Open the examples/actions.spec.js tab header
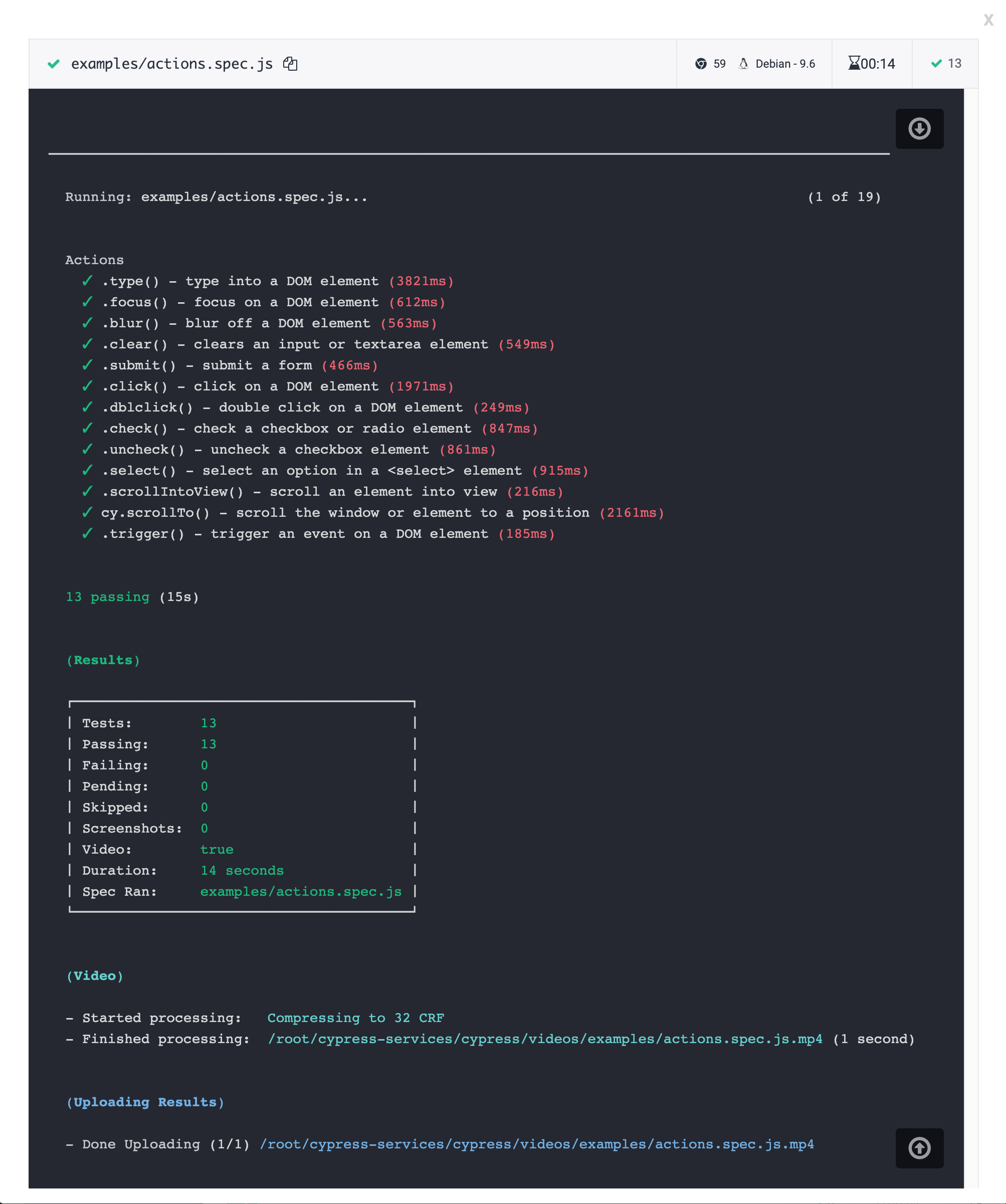1006x1204 pixels. [x=172, y=63]
